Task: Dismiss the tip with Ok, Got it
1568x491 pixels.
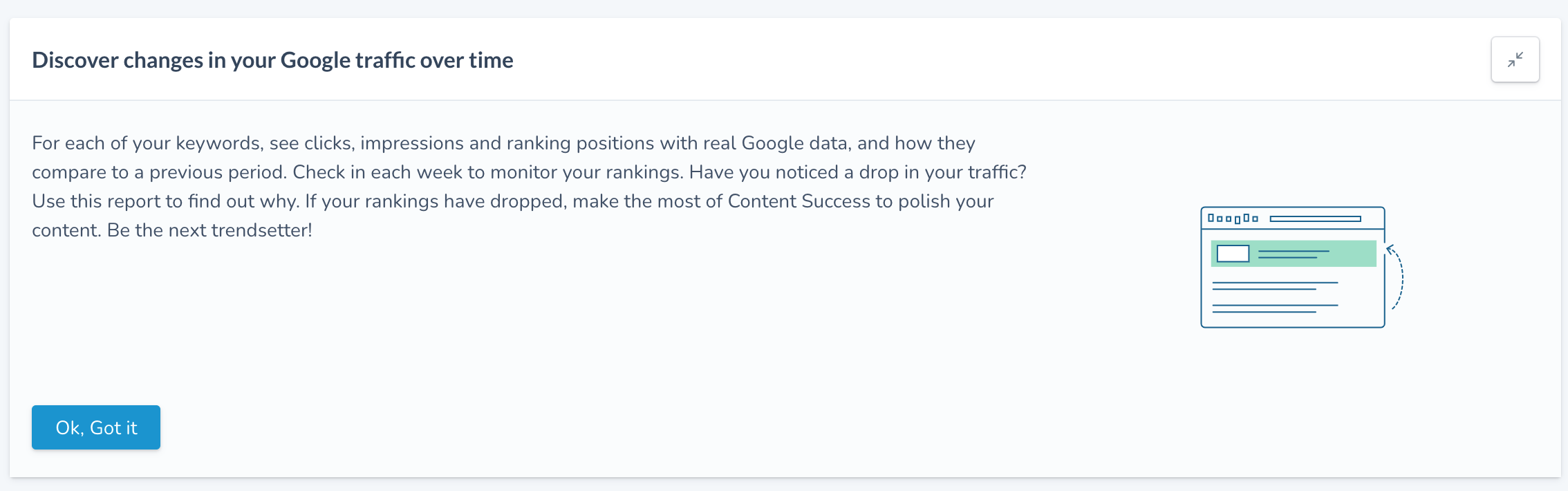Action: click(x=96, y=427)
